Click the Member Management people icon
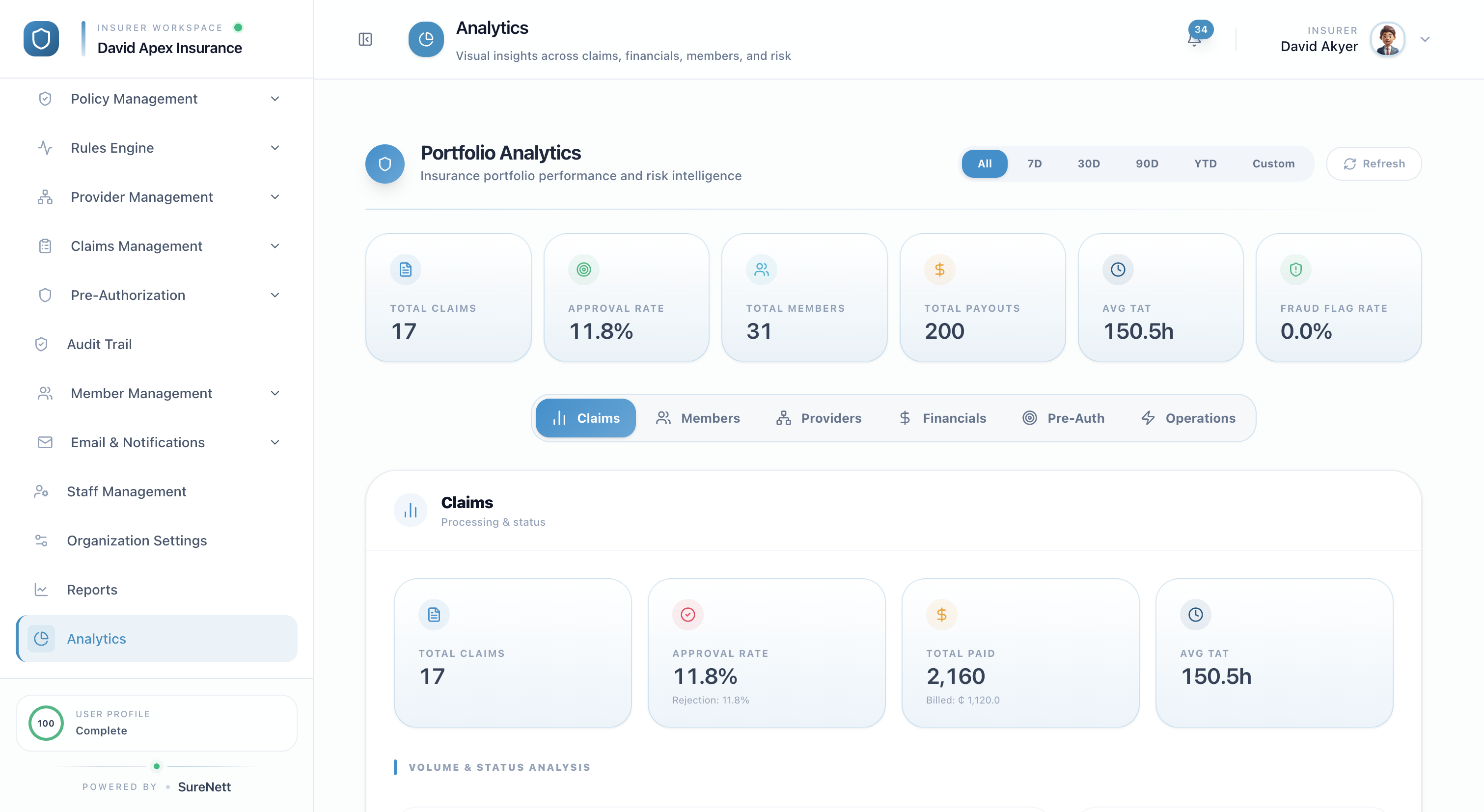The width and height of the screenshot is (1484, 812). (45, 393)
